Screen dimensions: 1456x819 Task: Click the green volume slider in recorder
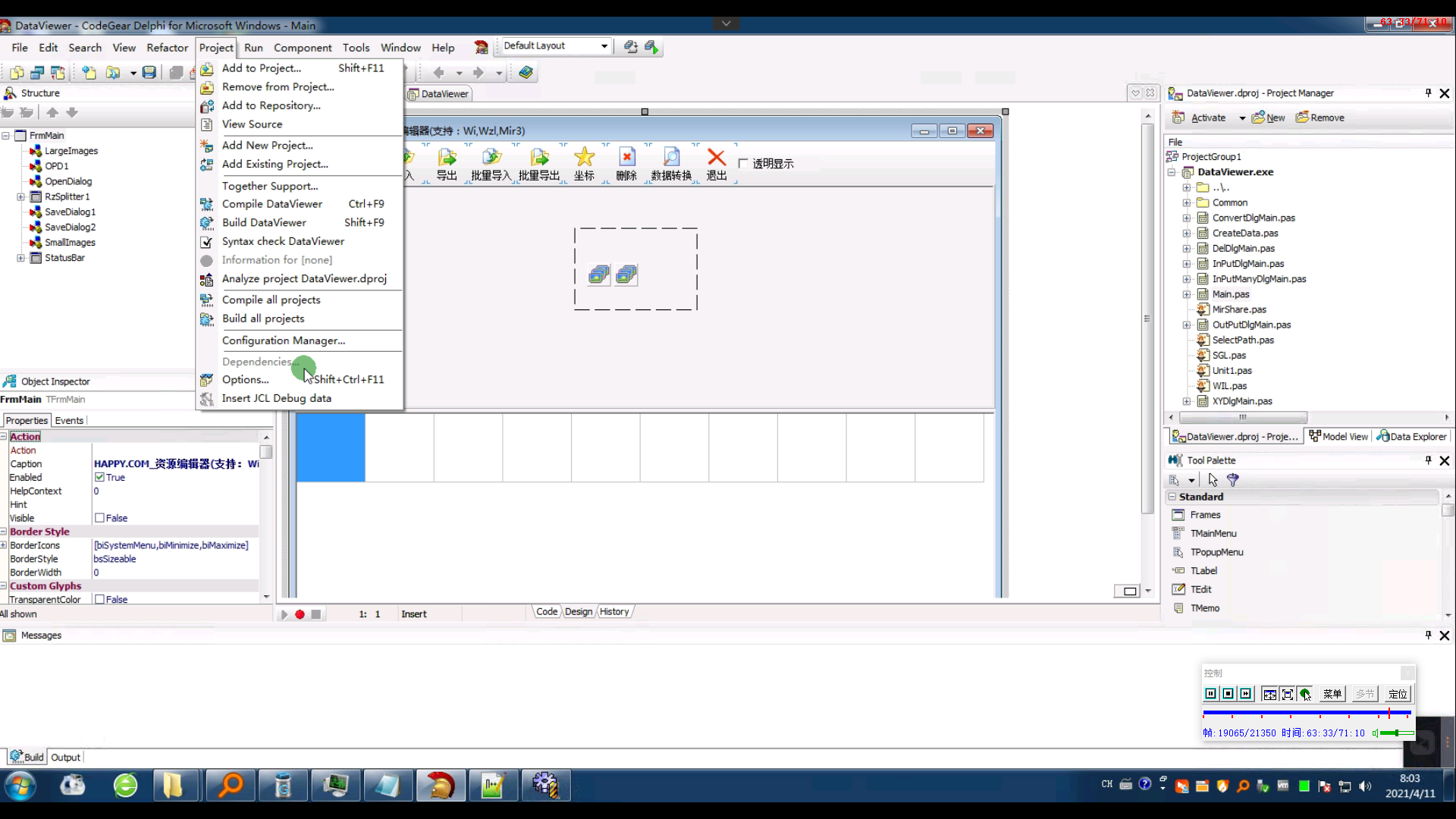point(1397,733)
